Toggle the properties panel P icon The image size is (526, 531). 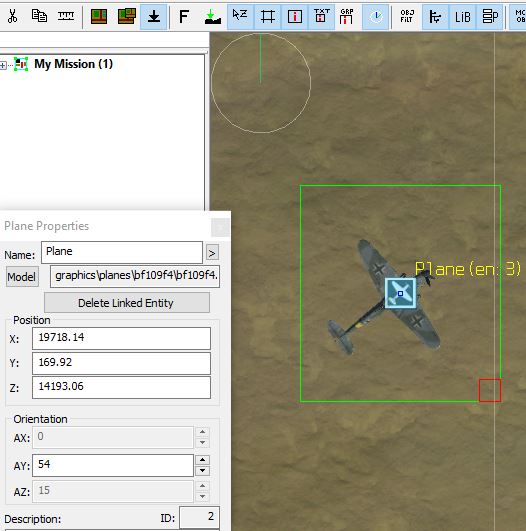[x=490, y=17]
